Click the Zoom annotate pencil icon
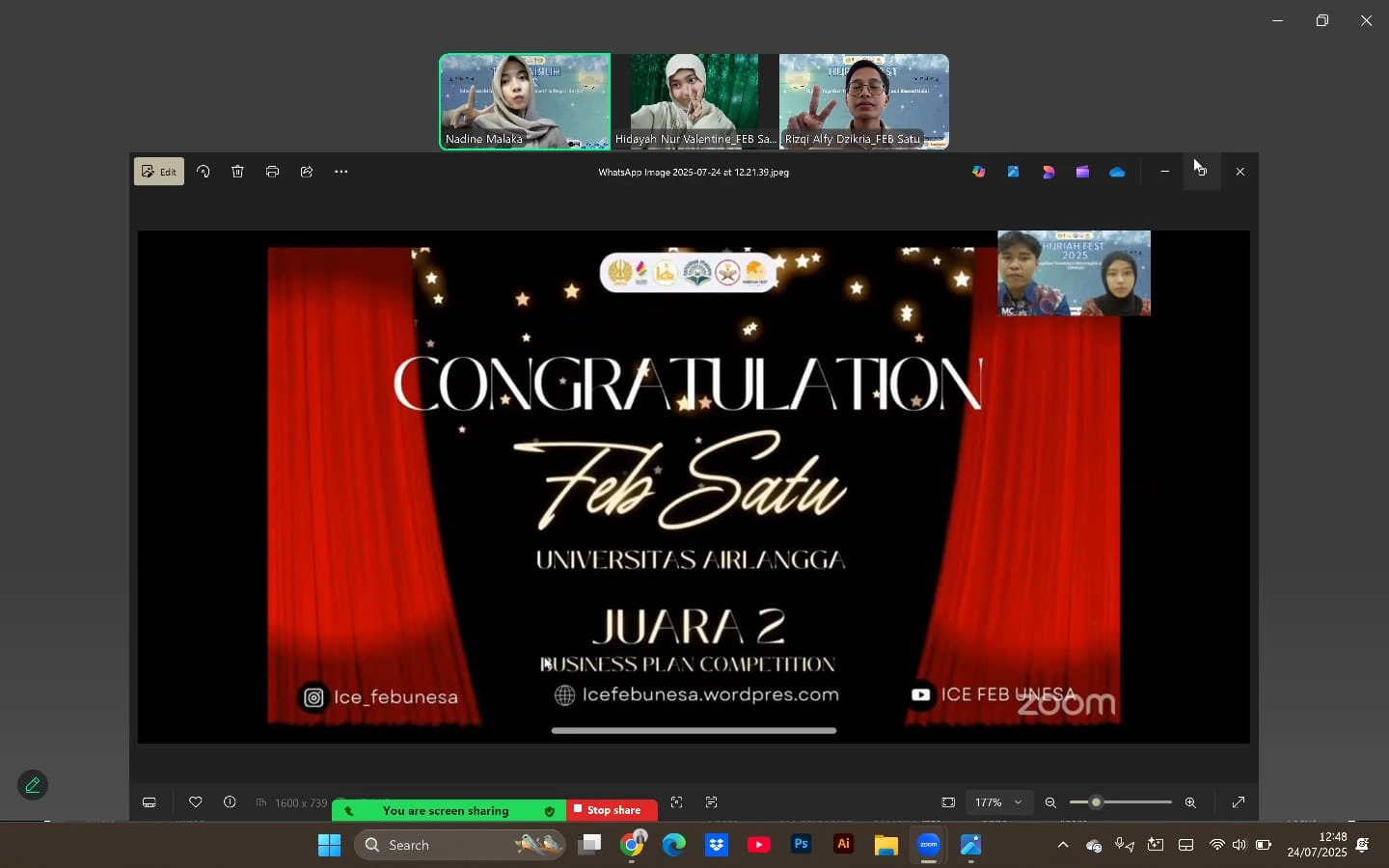The image size is (1389, 868). pyautogui.click(x=33, y=785)
